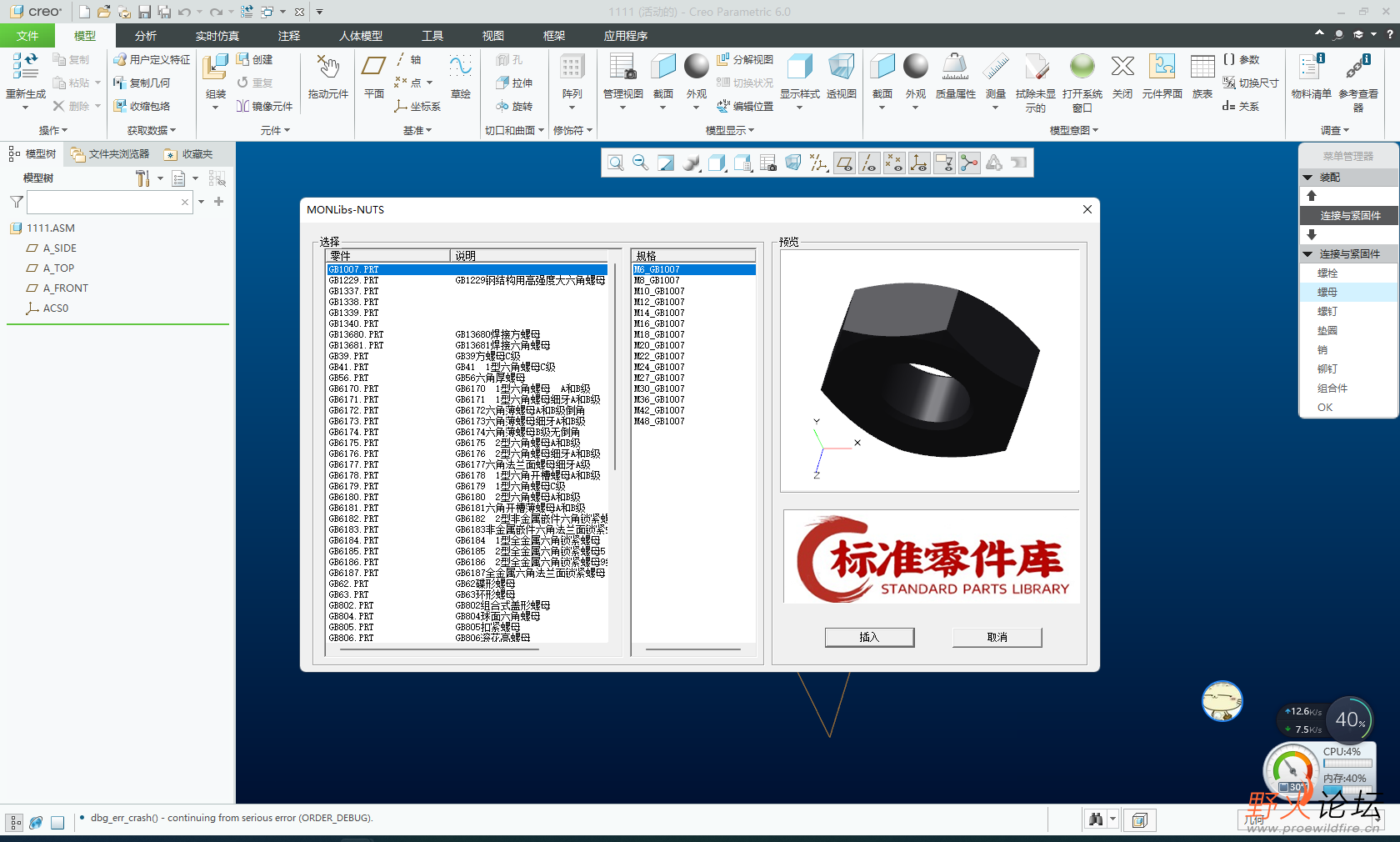Screen dimensions: 1400x842
Task: Expand the 模型意图 (Model Intent) group dropdown
Action: click(x=1074, y=130)
